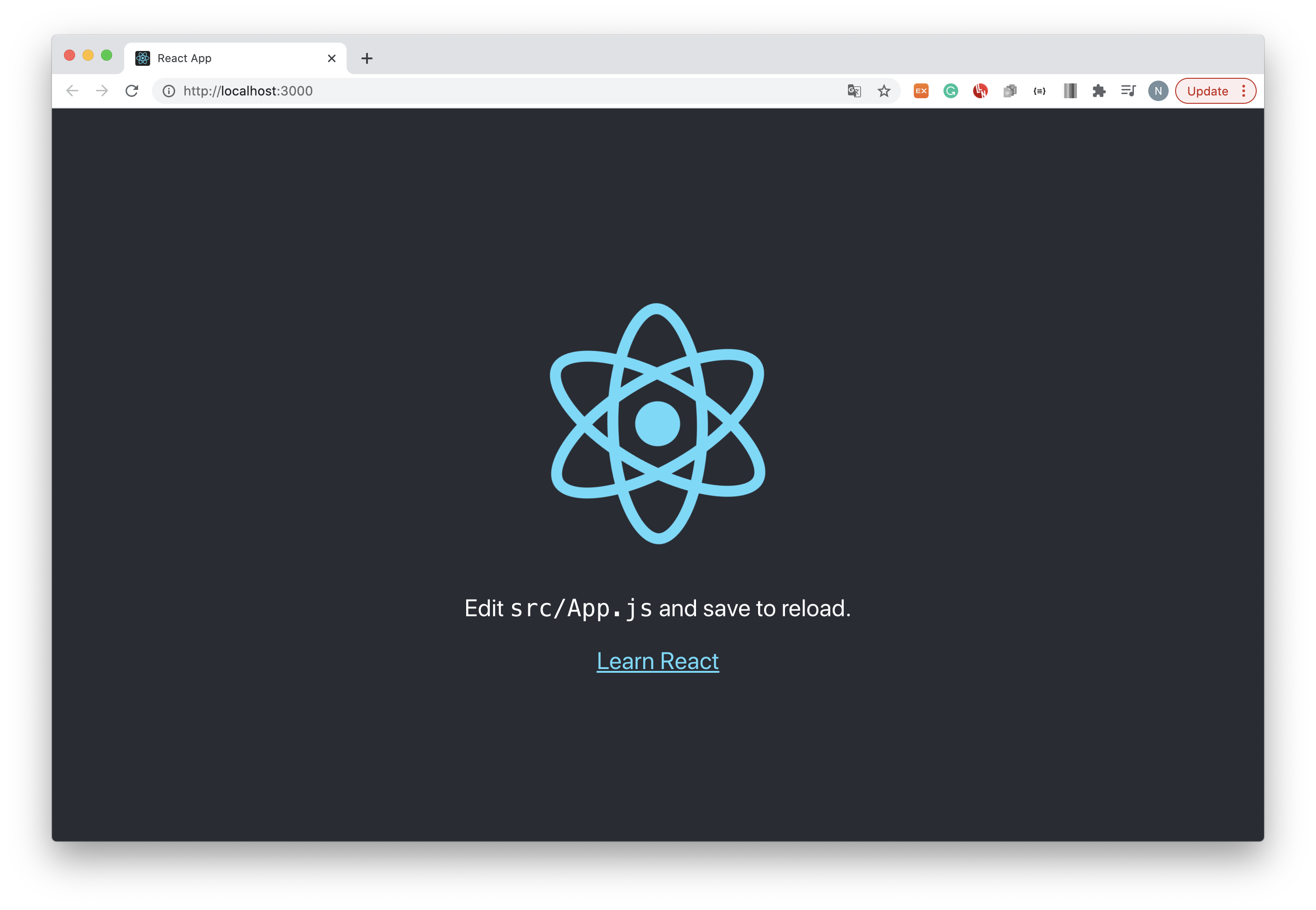Image resolution: width=1316 pixels, height=910 pixels.
Task: Click the Update button in toolbar
Action: click(x=1208, y=91)
